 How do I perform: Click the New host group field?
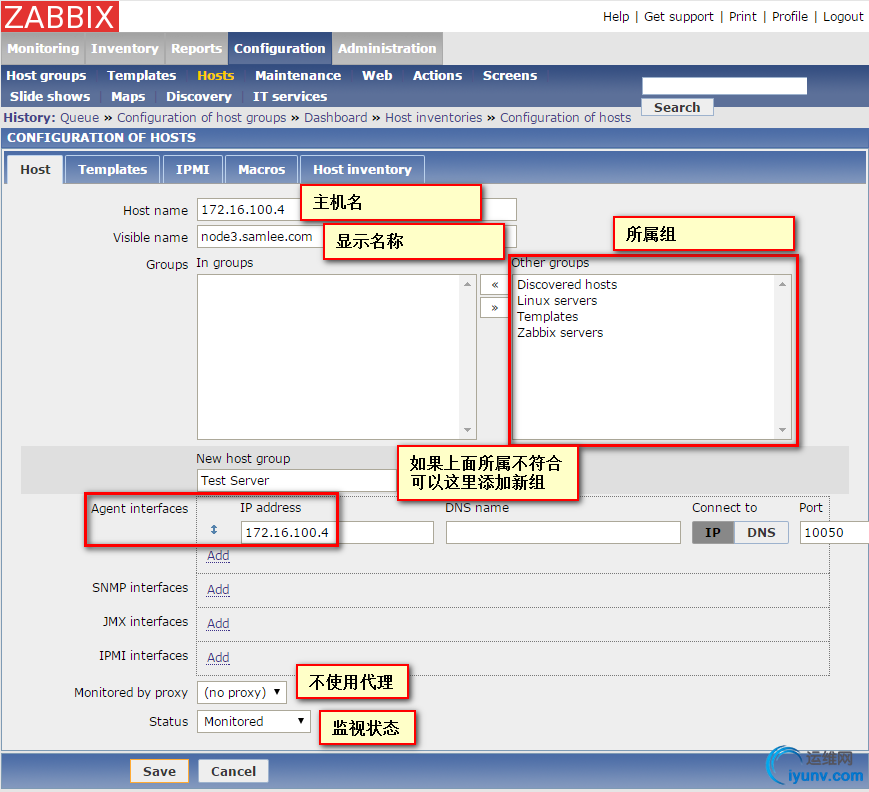pos(298,481)
